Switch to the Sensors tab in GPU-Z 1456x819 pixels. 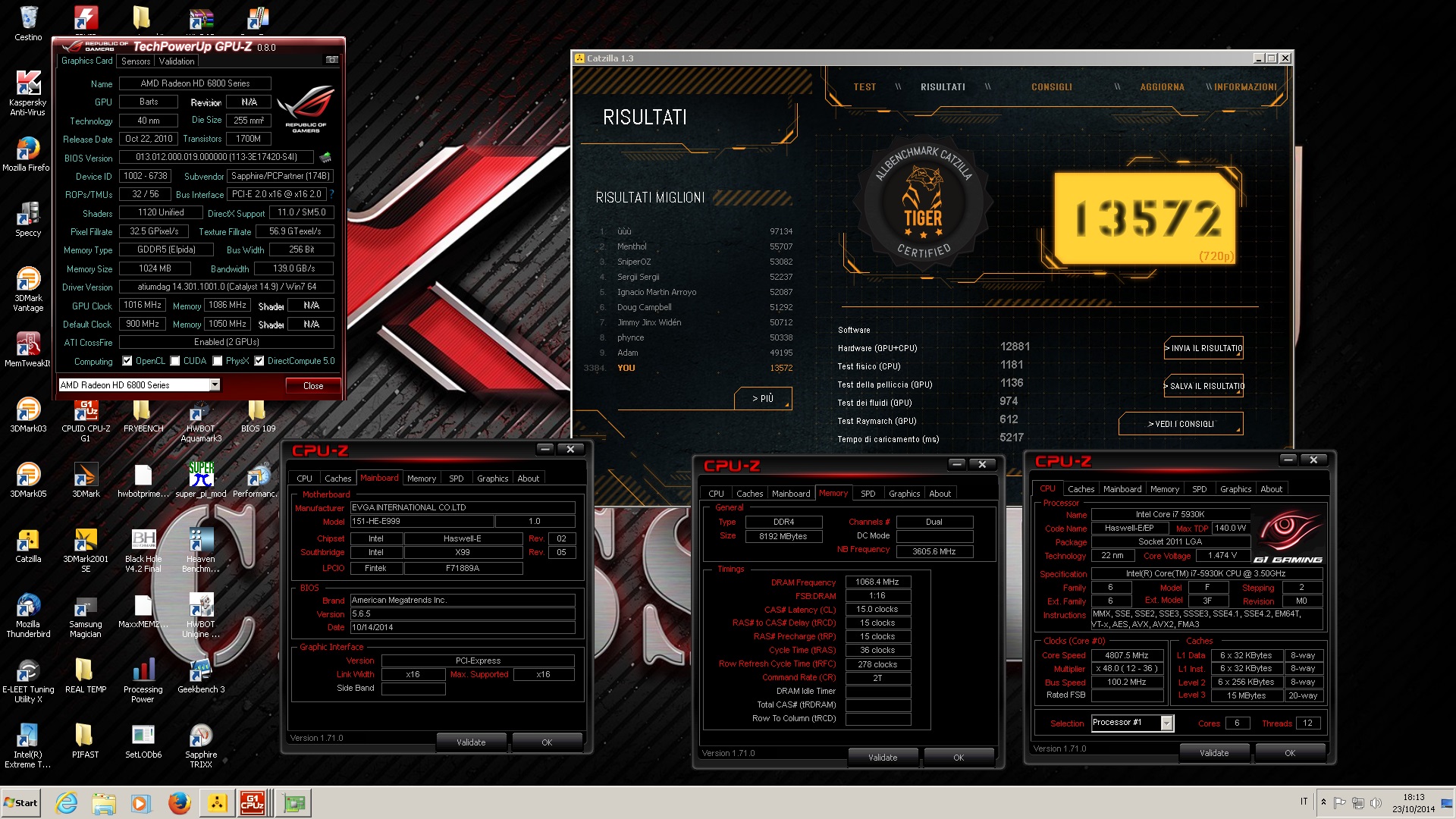(x=136, y=61)
